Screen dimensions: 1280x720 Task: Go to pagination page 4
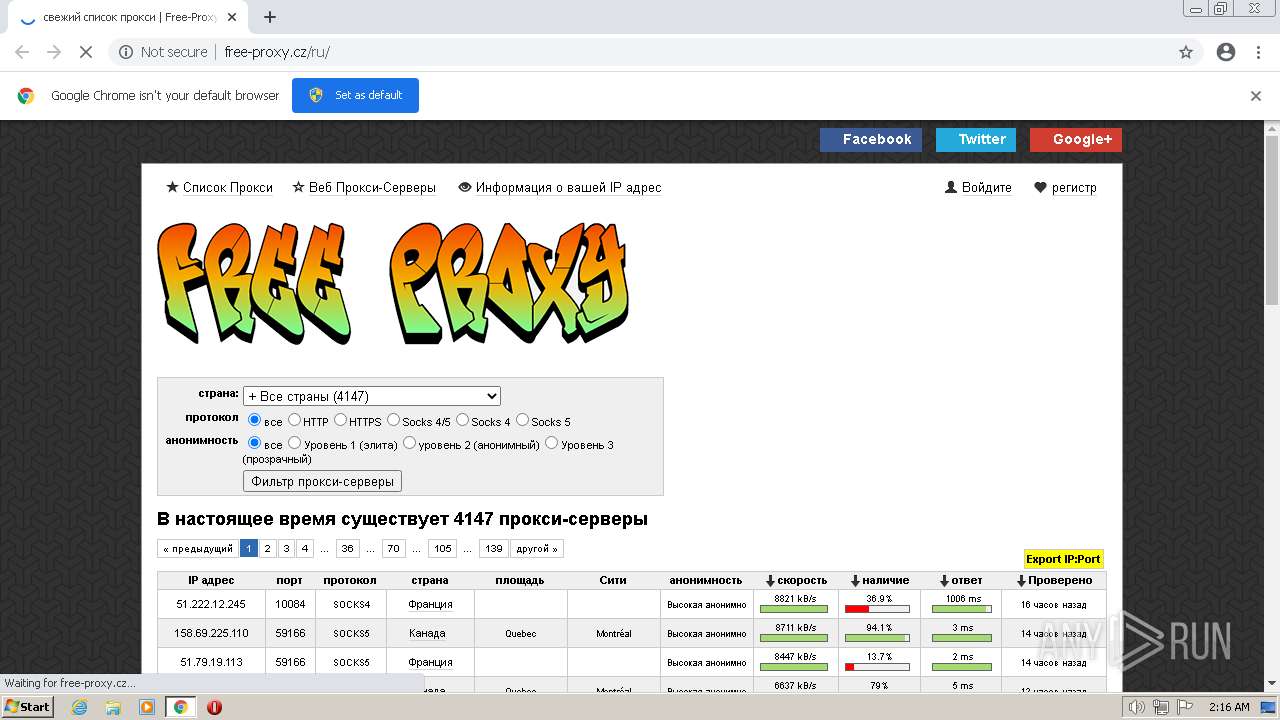[x=305, y=548]
